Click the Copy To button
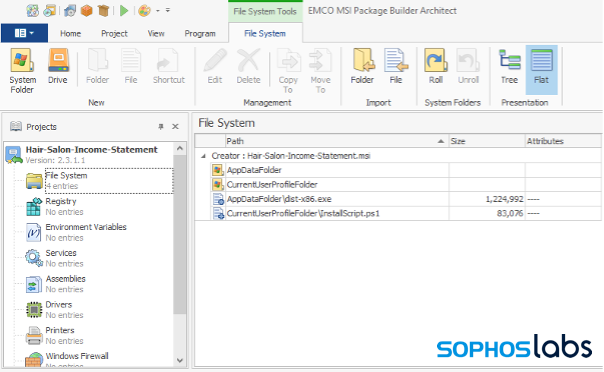 [288, 71]
